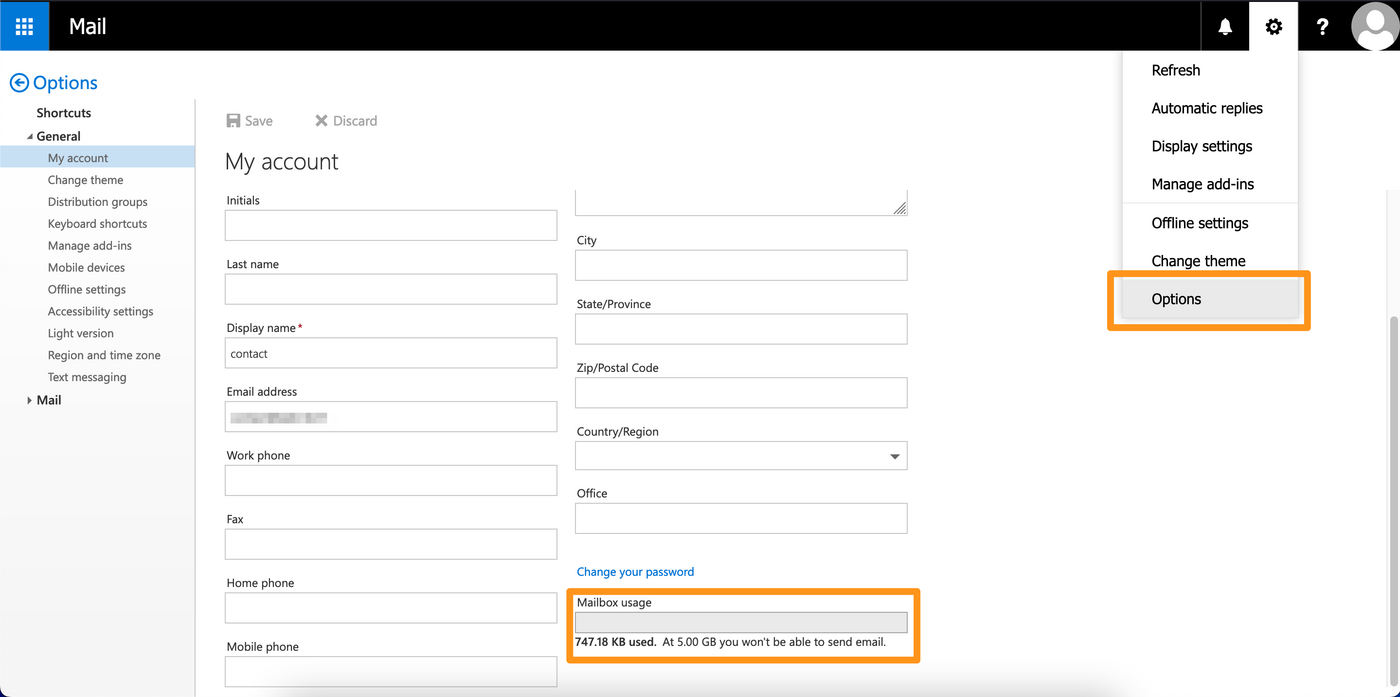
Task: Select Options in the settings menu
Action: coord(1176,299)
